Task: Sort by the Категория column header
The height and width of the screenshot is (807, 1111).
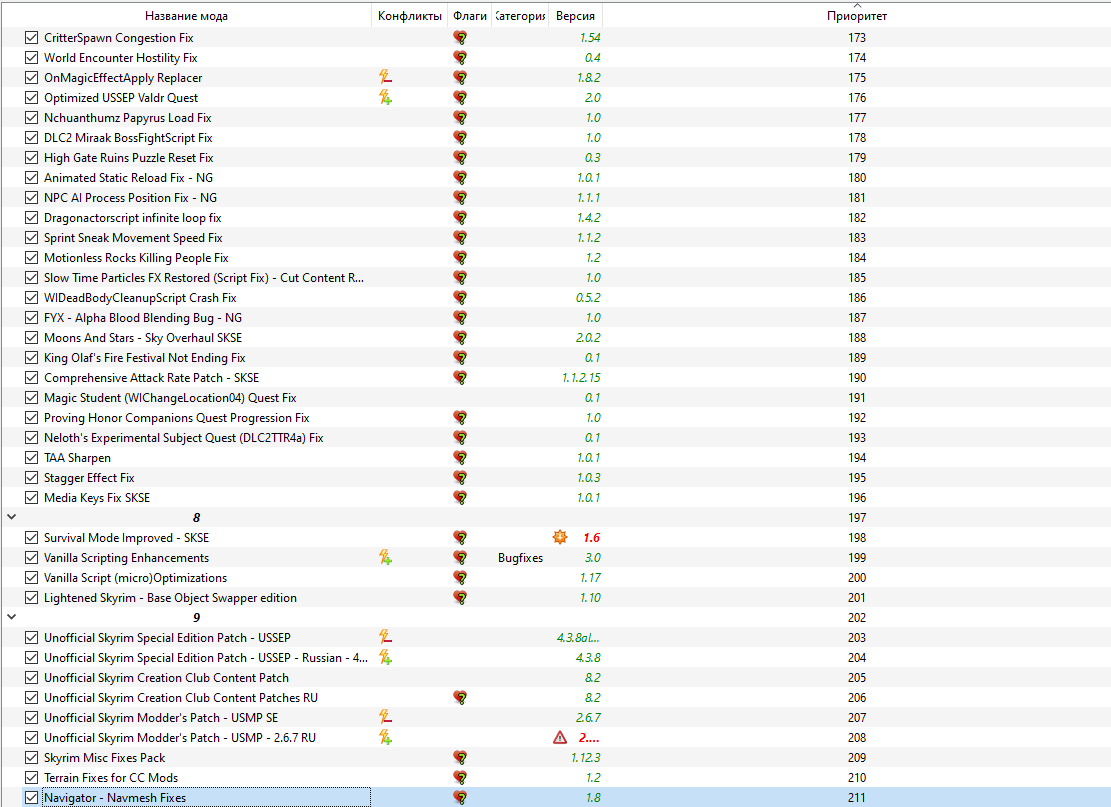Action: 521,16
